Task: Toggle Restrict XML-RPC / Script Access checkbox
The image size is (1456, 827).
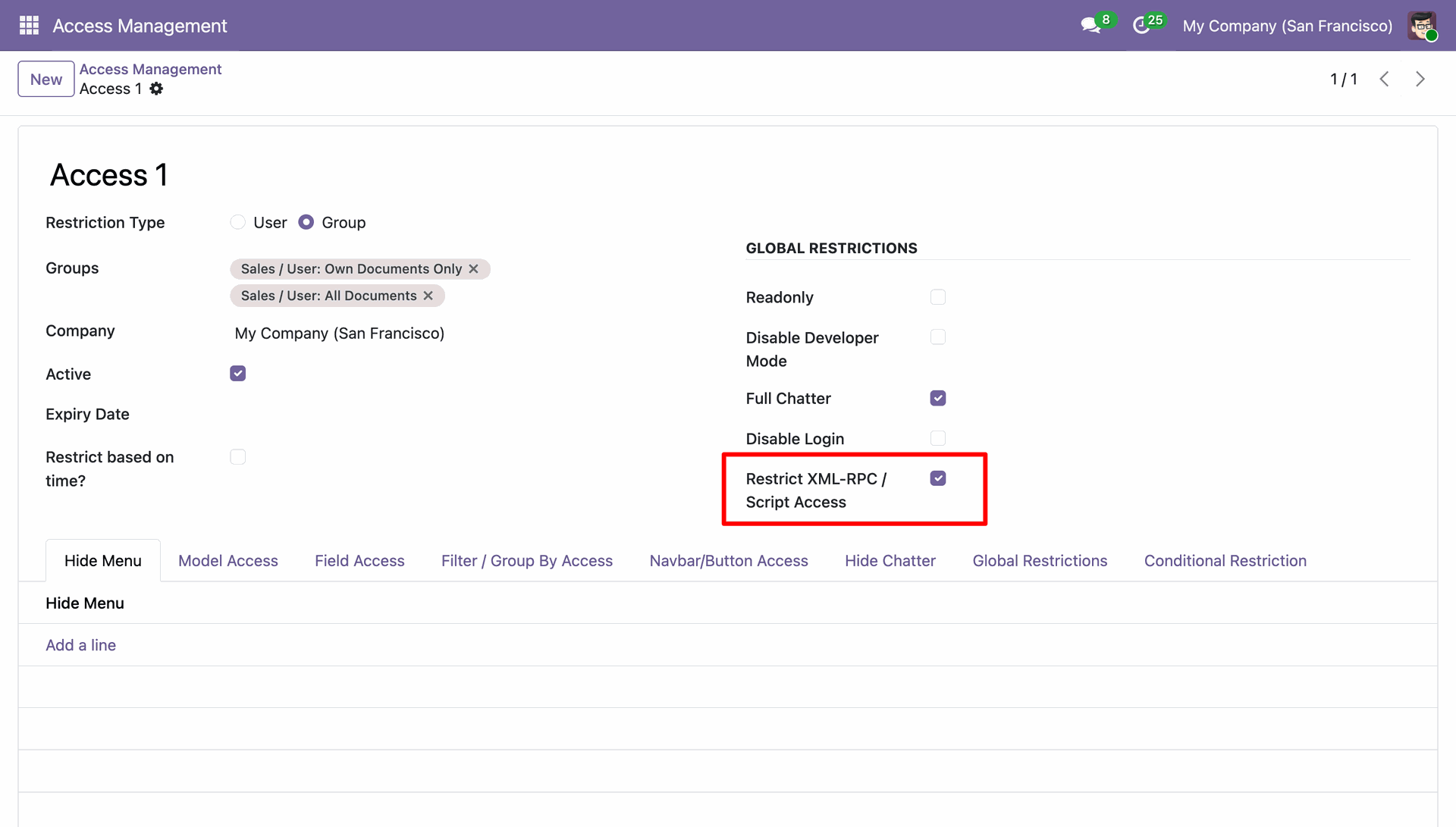Action: [x=938, y=478]
